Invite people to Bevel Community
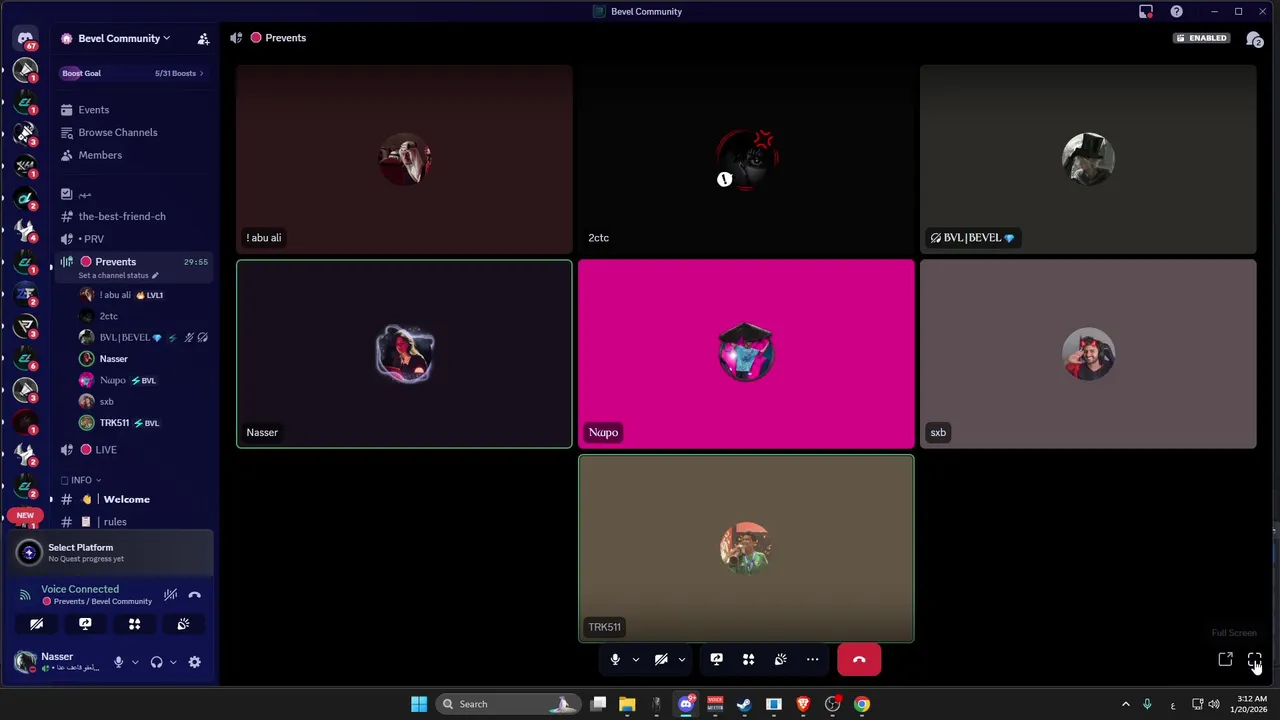The height and width of the screenshot is (720, 1280). point(203,39)
